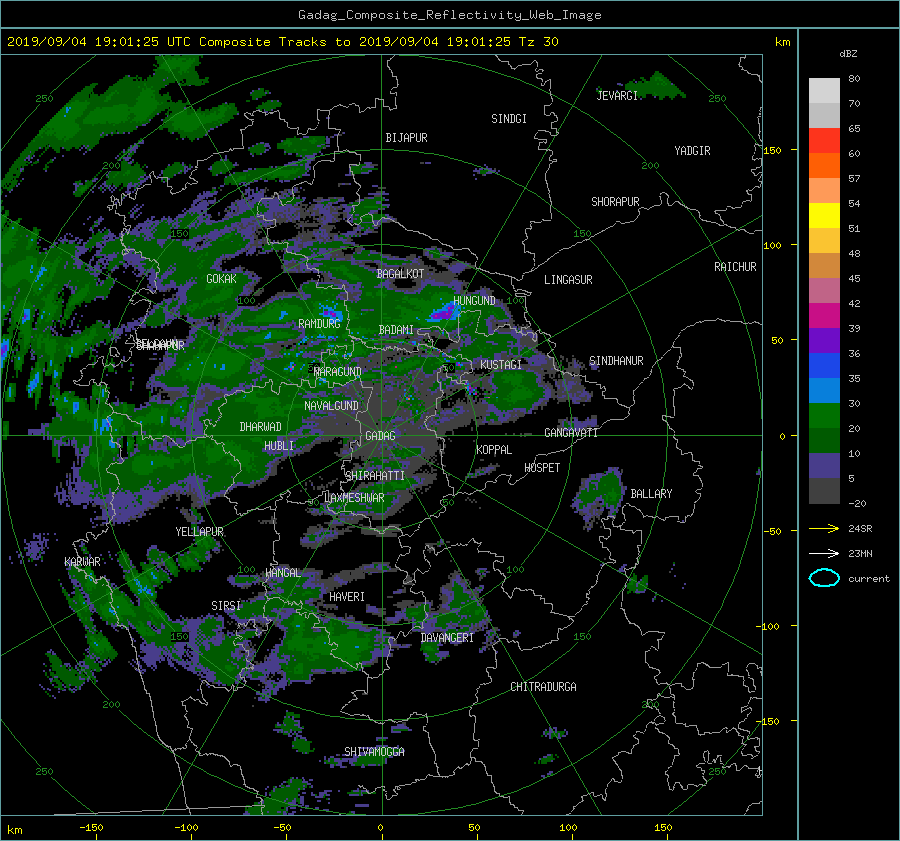
Task: Click the 150 tick on bottom axis
Action: click(x=663, y=828)
